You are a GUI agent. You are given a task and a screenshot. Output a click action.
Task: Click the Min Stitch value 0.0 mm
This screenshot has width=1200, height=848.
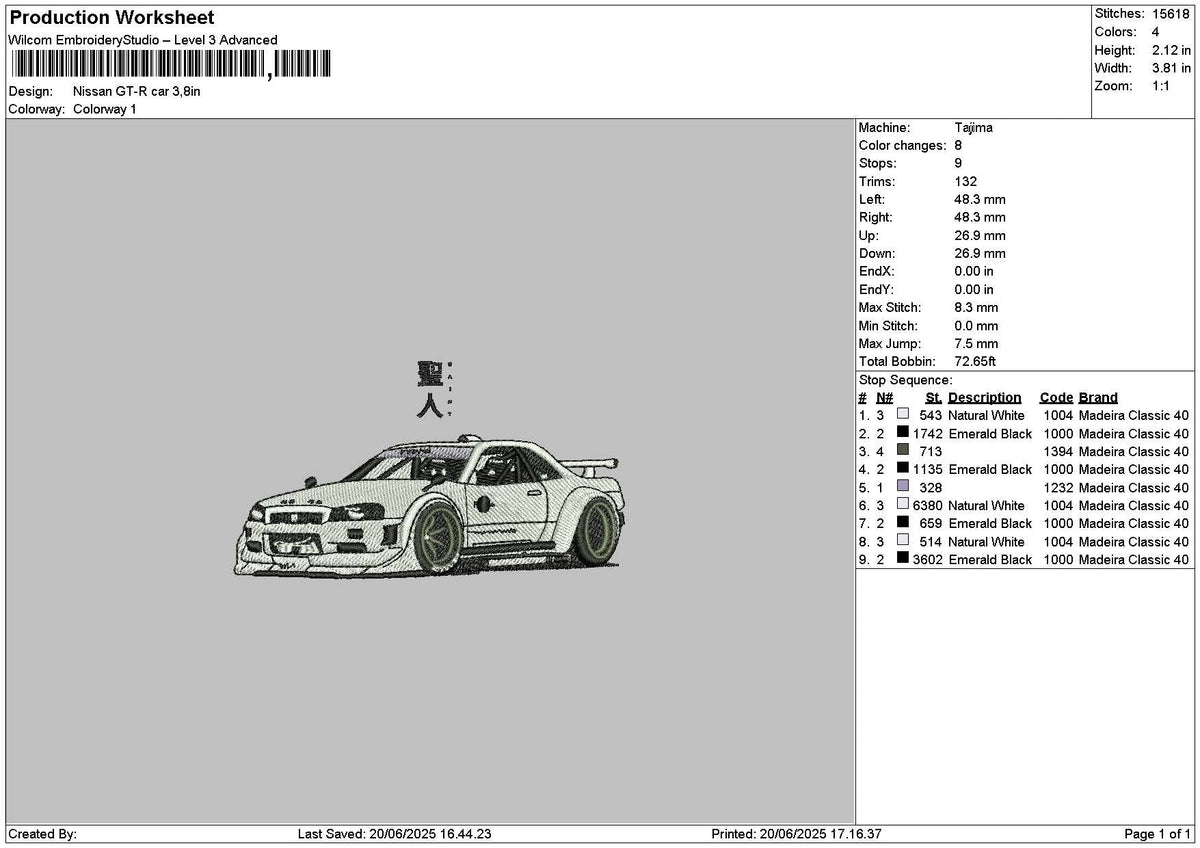[976, 326]
